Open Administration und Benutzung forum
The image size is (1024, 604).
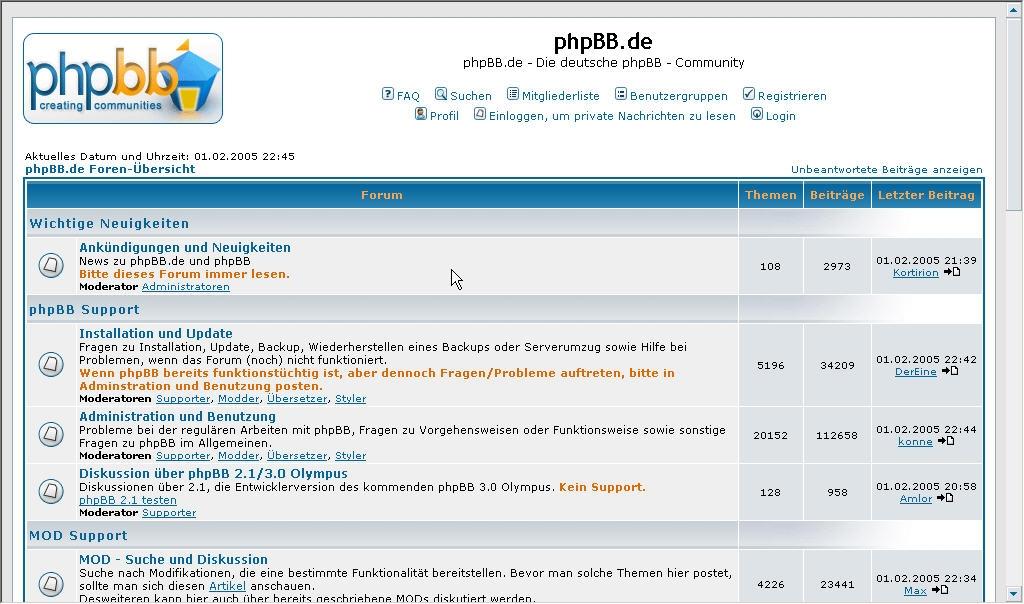tap(177, 416)
